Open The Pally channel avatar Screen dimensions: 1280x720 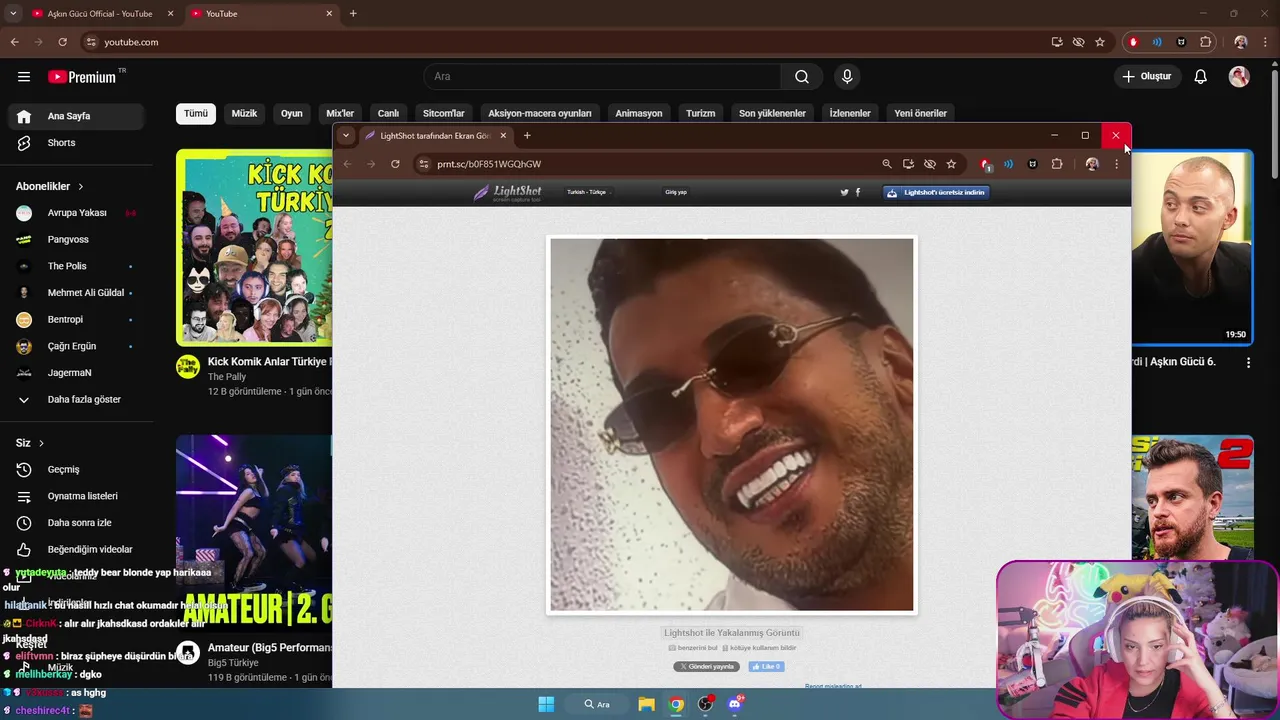[187, 366]
